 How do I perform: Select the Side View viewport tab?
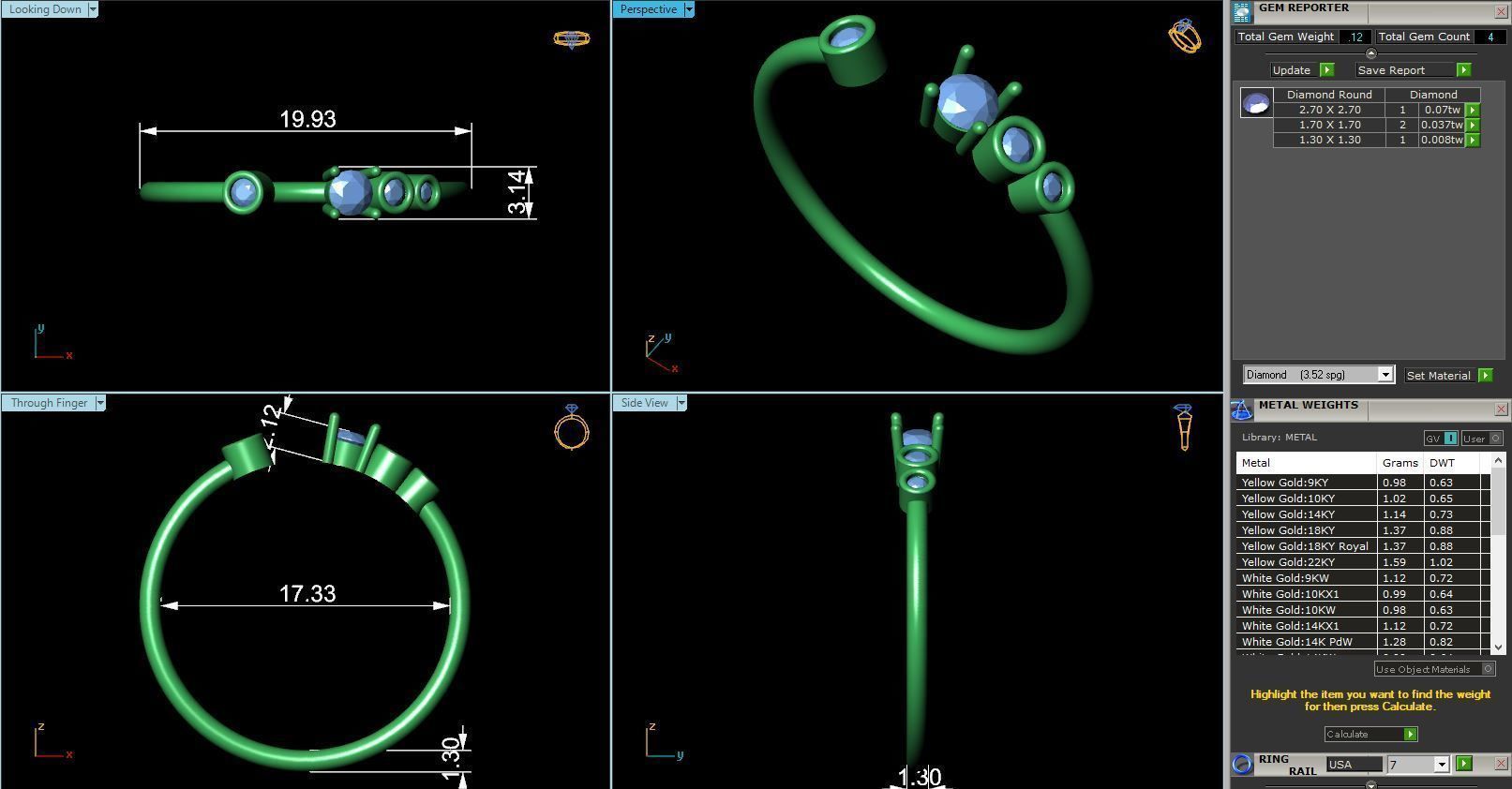644,403
